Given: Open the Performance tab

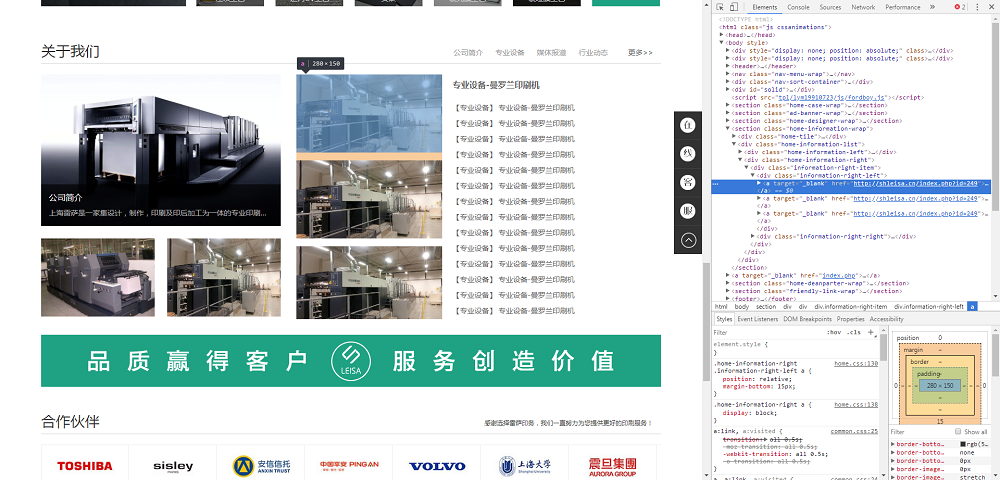Looking at the screenshot, I should (902, 7).
